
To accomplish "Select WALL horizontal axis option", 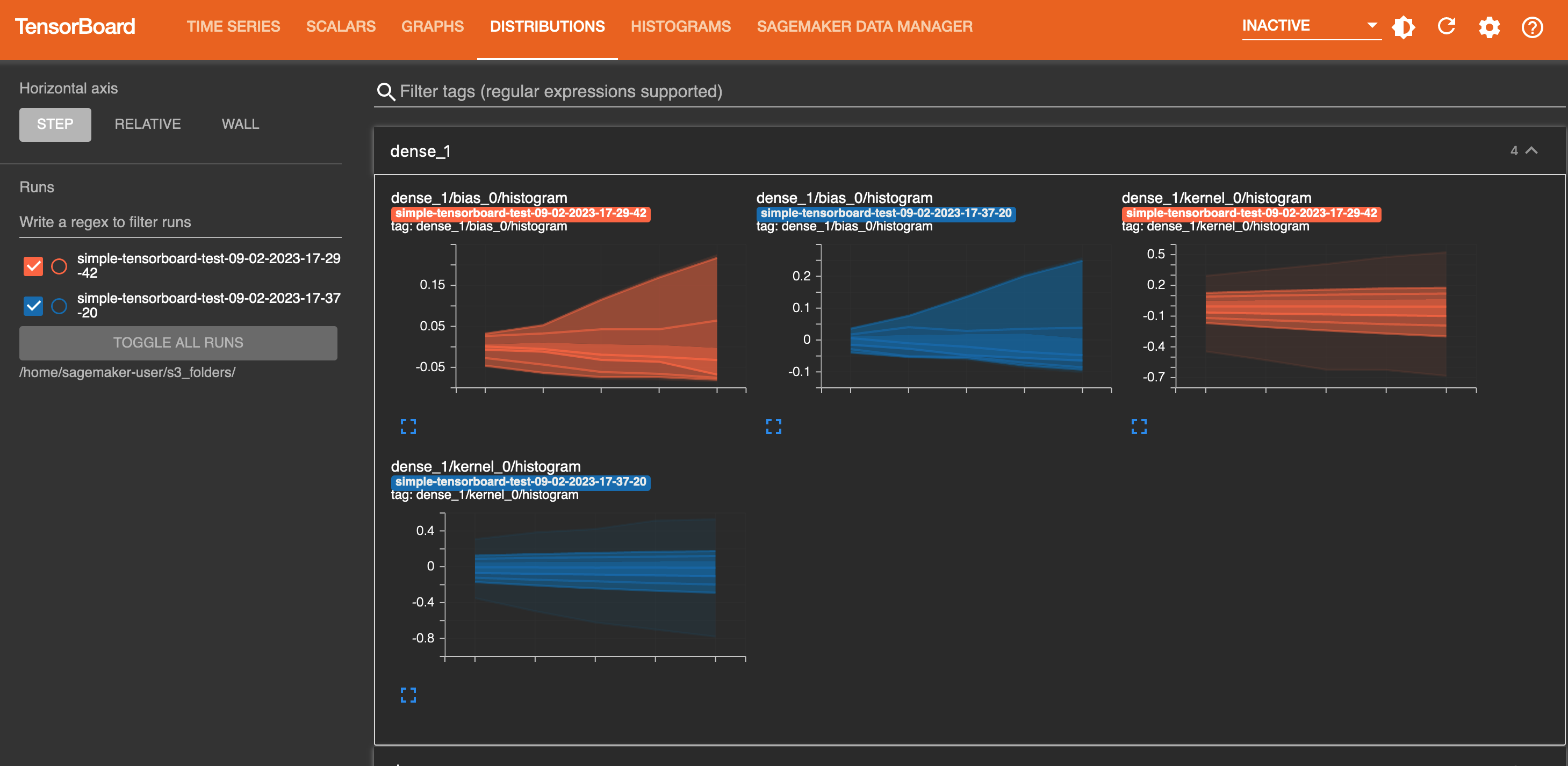I will 239,124.
